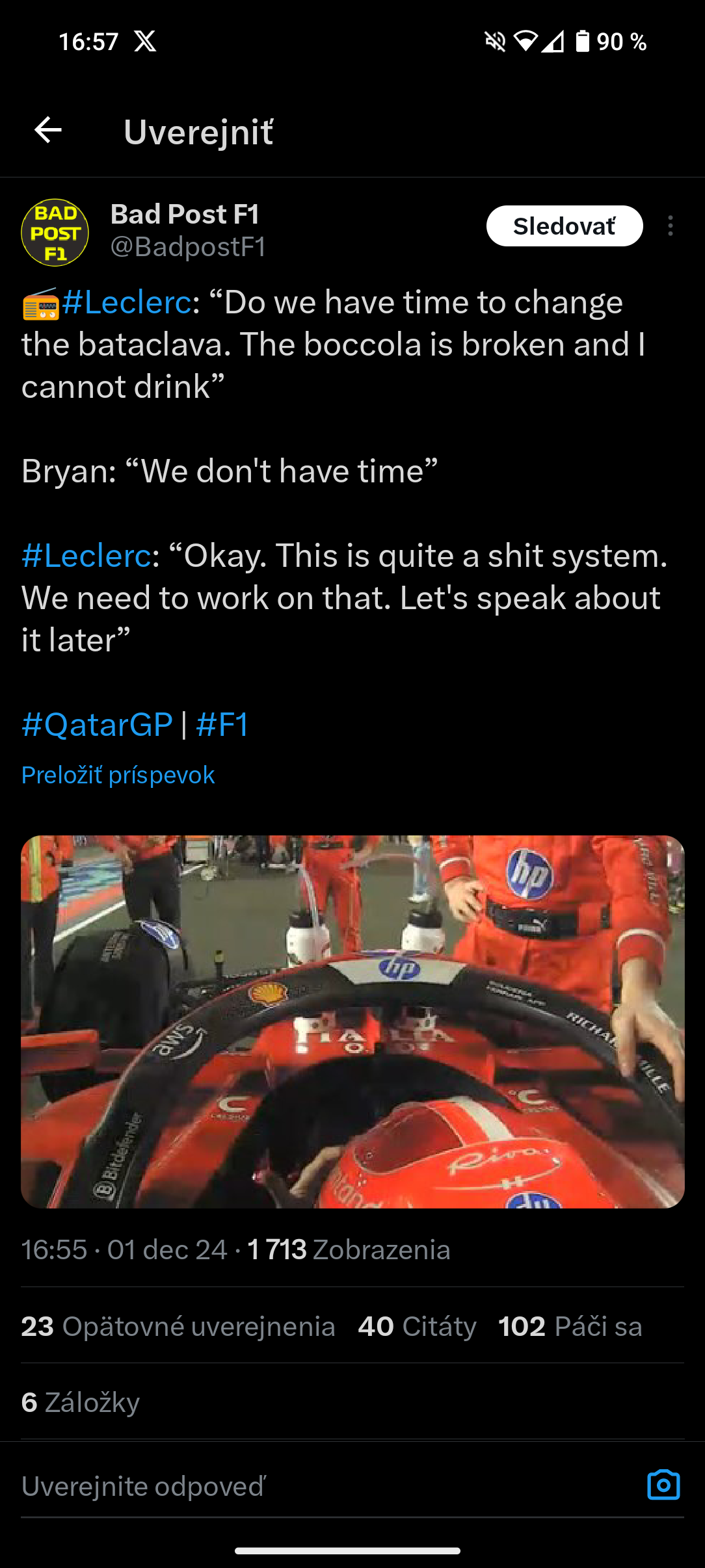The height and width of the screenshot is (1568, 705).
Task: Tap the battery icon in status bar
Action: [x=583, y=42]
